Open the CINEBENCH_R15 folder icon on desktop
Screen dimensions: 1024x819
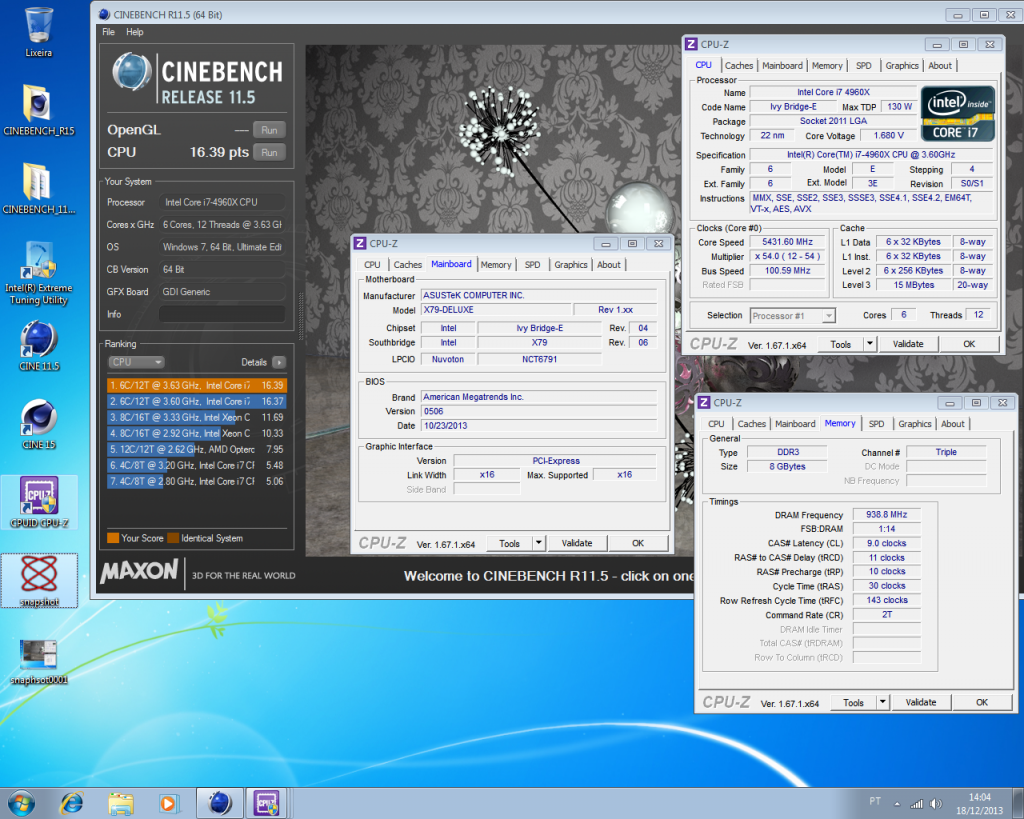coord(39,110)
